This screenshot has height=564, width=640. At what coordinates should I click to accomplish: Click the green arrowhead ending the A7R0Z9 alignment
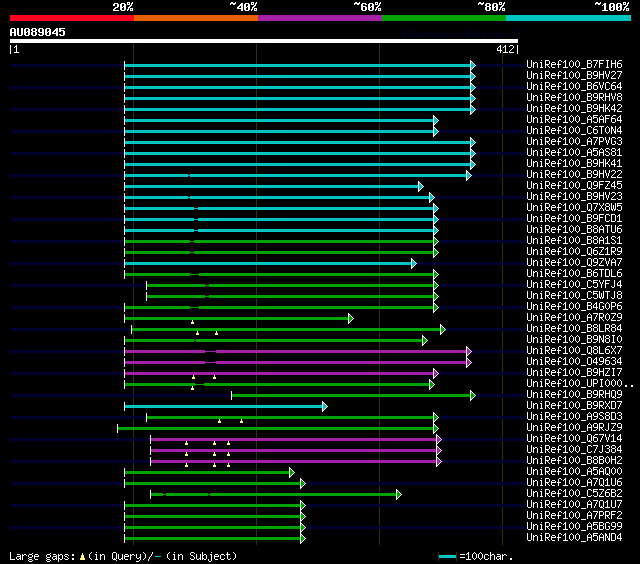point(351,318)
